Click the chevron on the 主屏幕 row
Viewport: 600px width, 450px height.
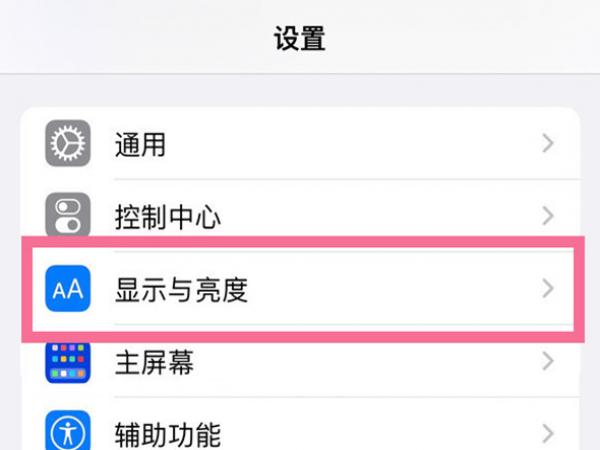(548, 362)
